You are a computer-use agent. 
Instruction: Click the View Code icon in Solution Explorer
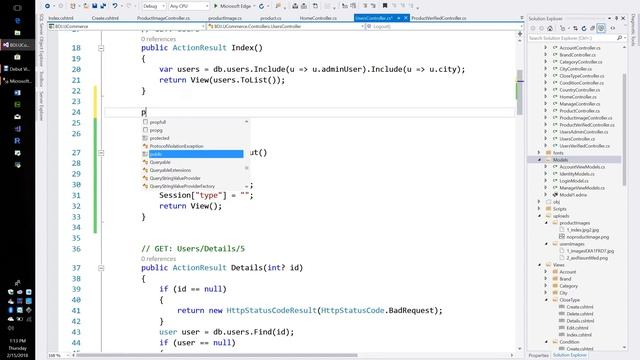(612, 28)
